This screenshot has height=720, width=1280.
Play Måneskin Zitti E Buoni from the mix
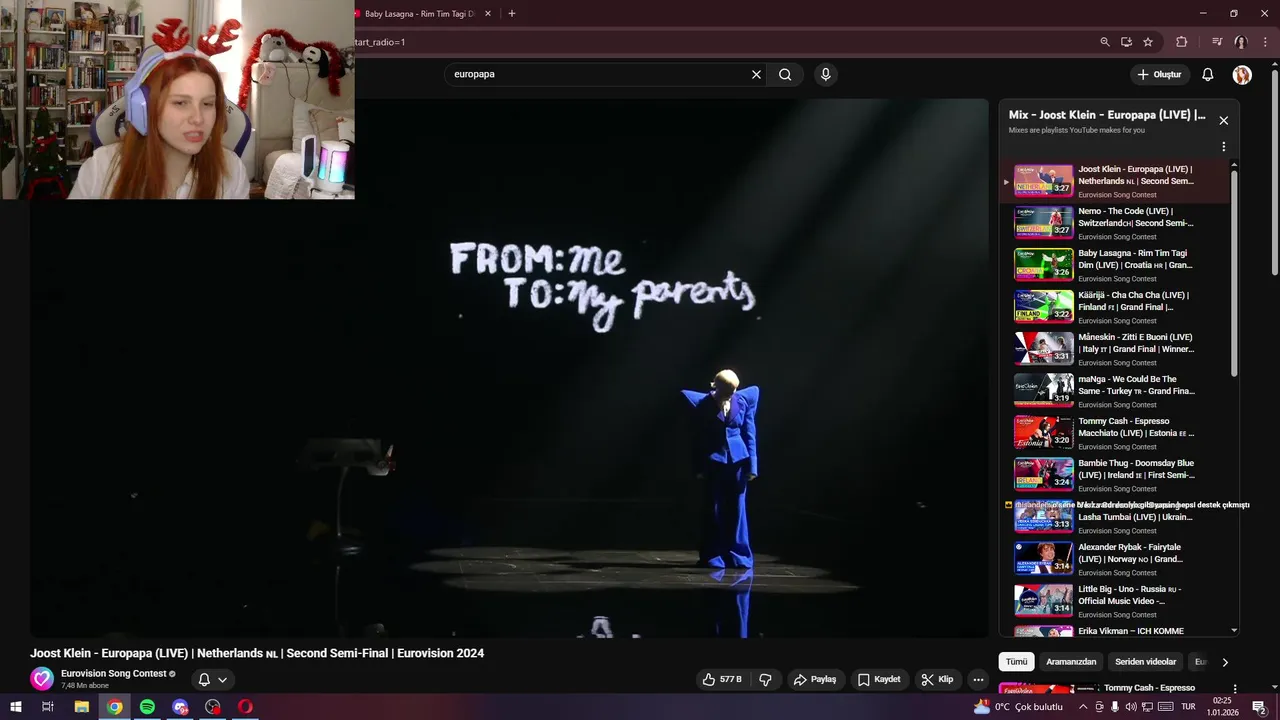pos(1115,349)
